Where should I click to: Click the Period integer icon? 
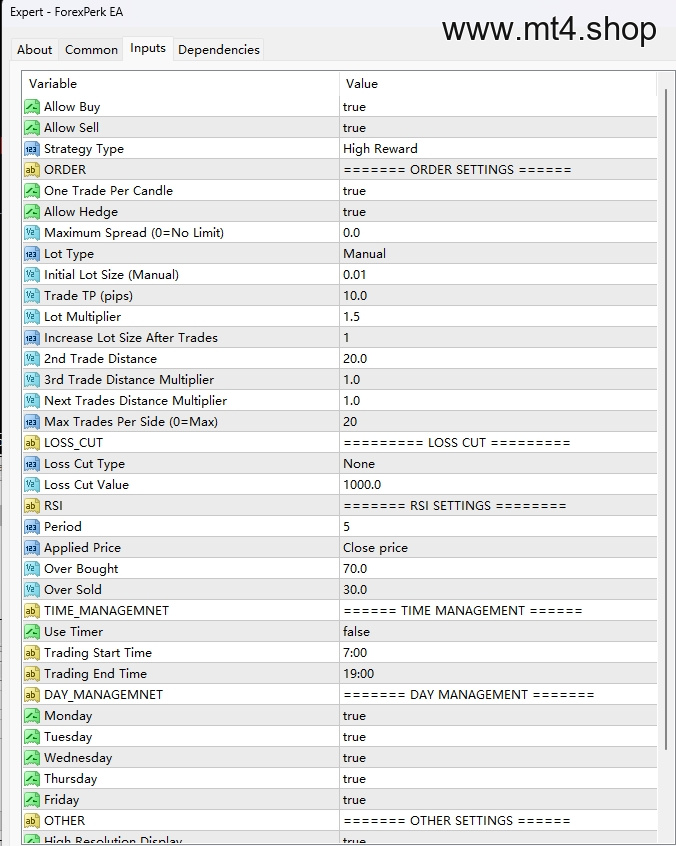click(x=32, y=528)
